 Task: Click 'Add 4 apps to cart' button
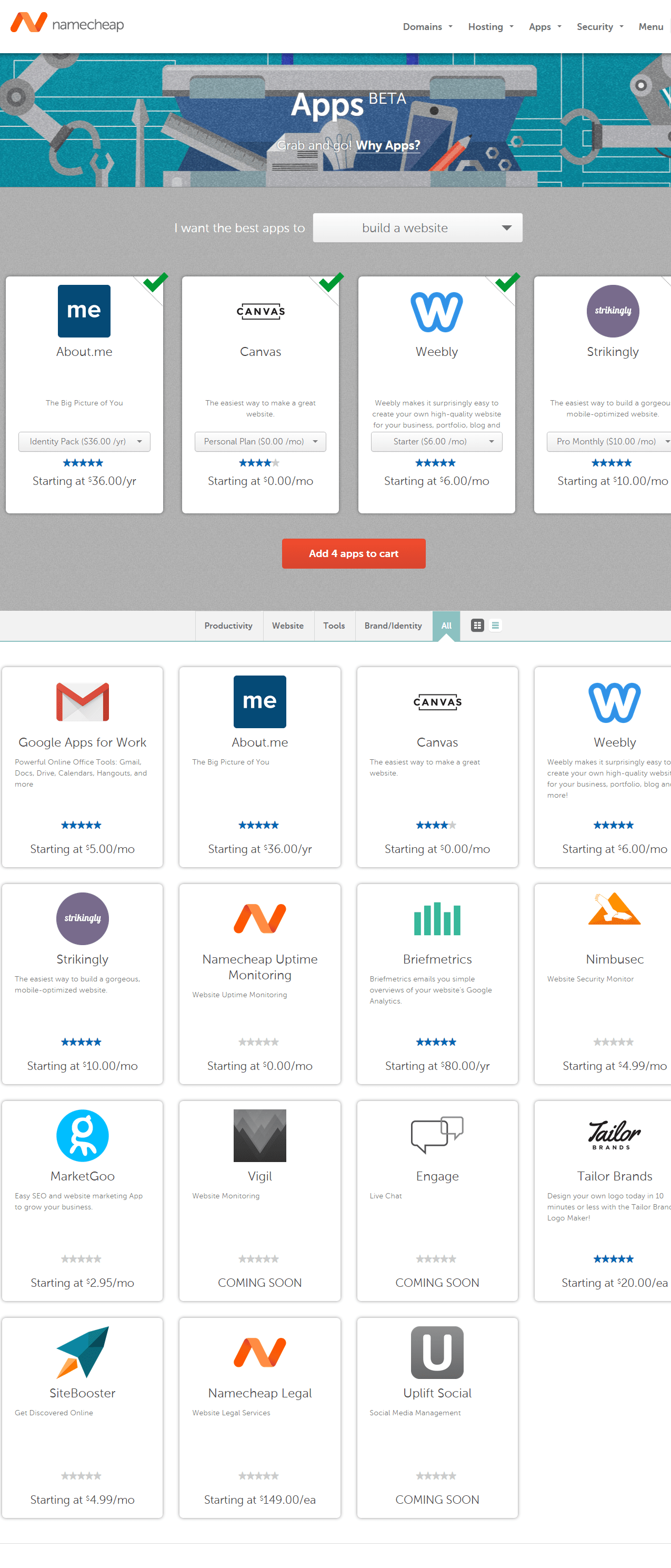[x=354, y=553]
